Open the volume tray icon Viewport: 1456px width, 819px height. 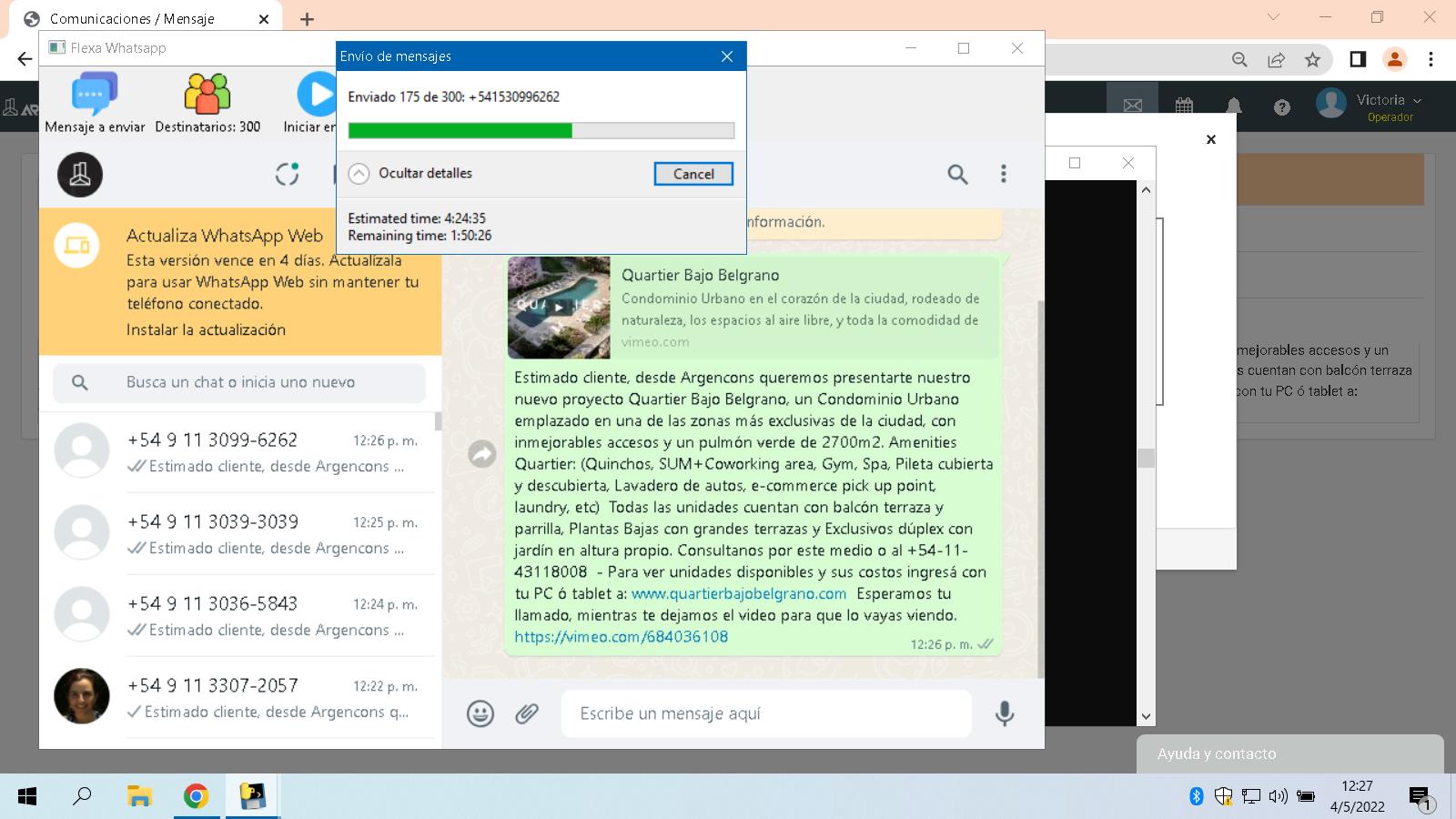tap(1278, 796)
